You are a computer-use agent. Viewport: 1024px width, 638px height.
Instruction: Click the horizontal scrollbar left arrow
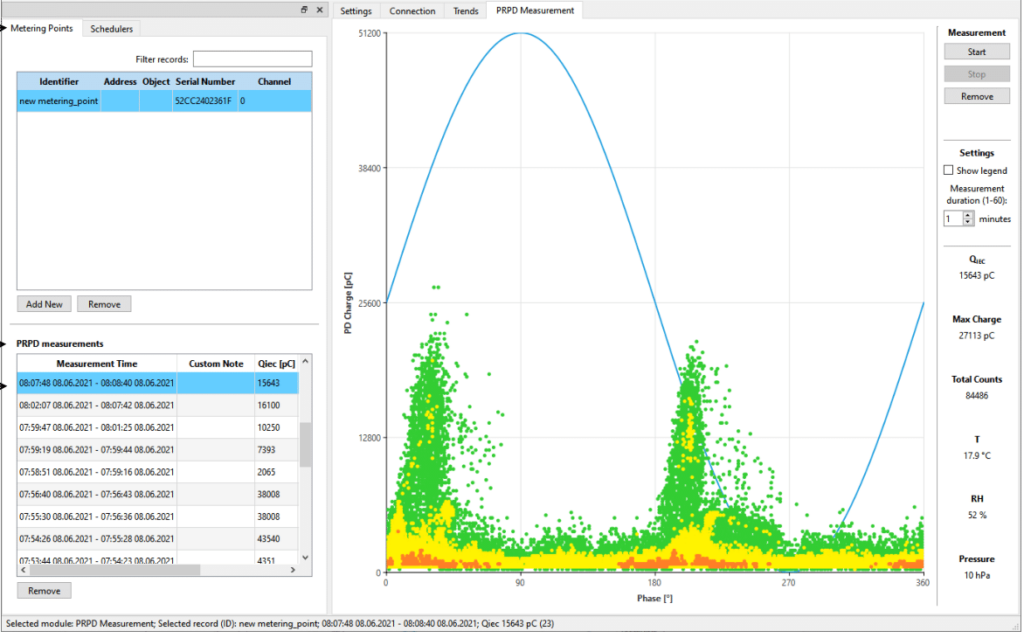[24, 570]
